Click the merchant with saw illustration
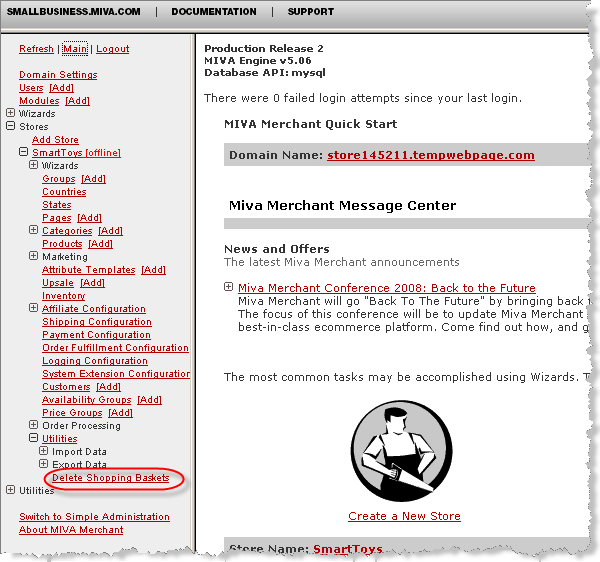 401,451
